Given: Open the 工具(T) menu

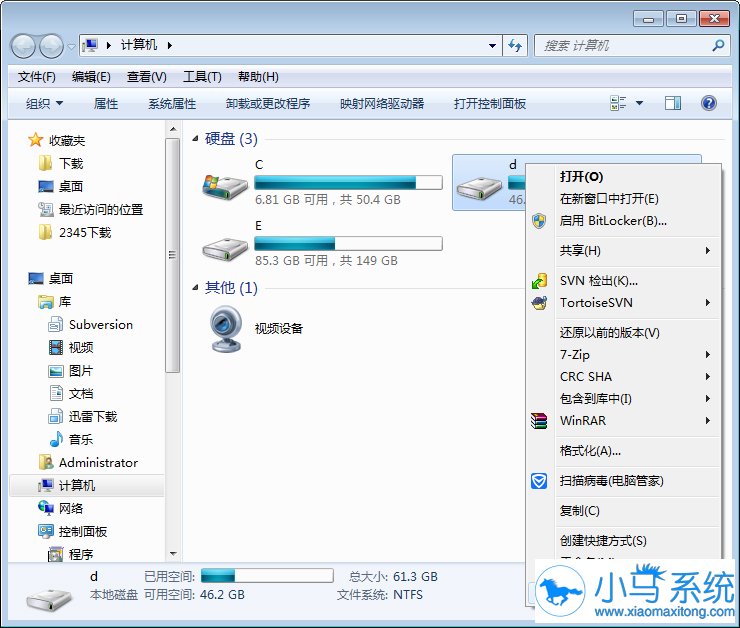Looking at the screenshot, I should click(202, 76).
